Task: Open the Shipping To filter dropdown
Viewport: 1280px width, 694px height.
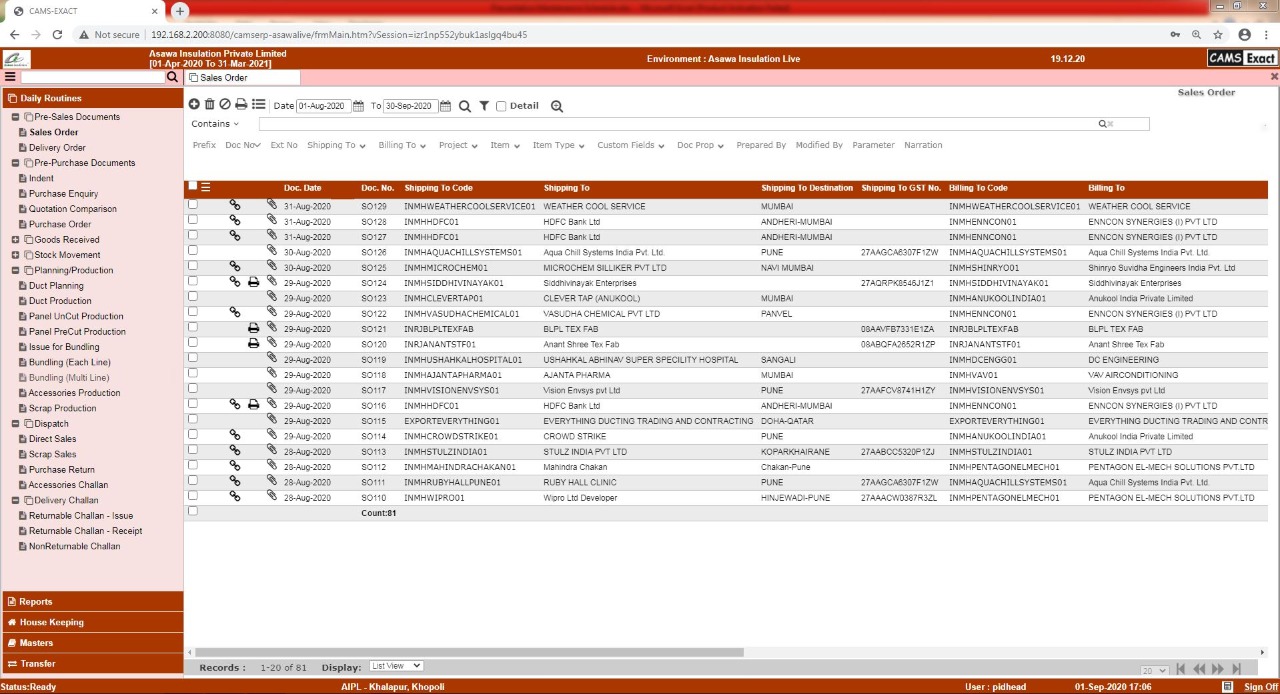Action: coord(335,145)
